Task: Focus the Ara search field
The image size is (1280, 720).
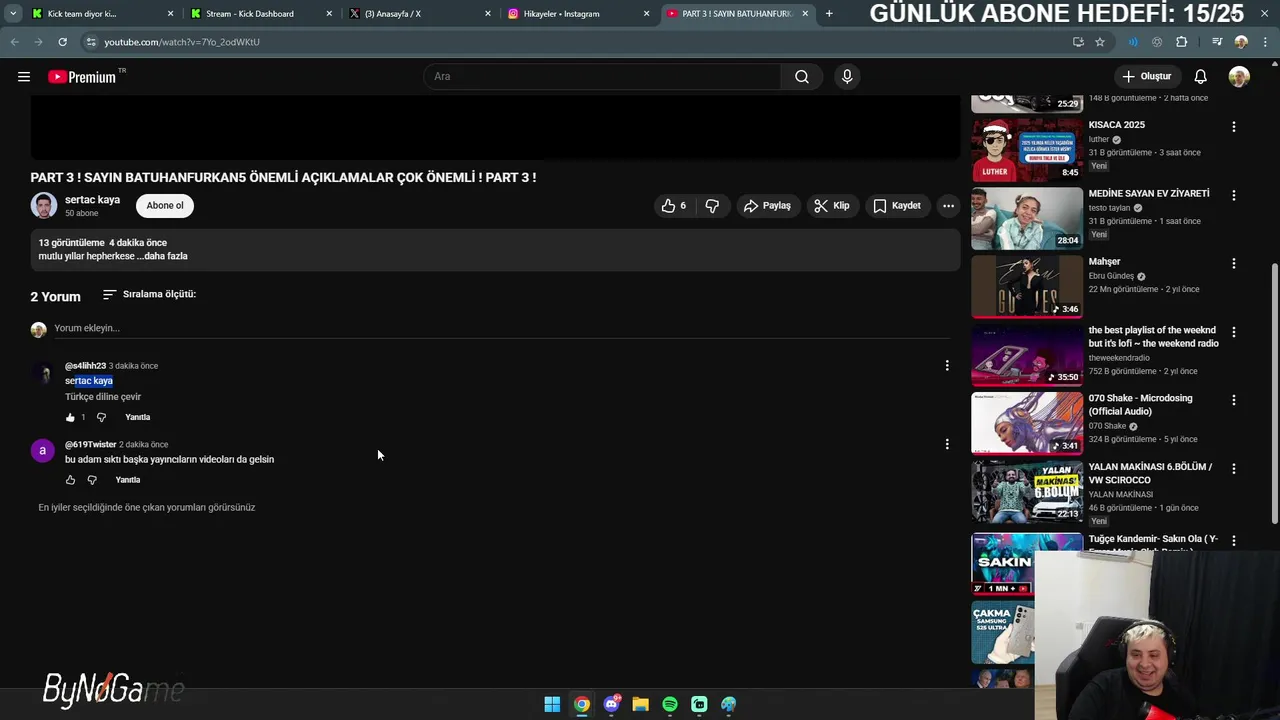Action: pos(602,77)
